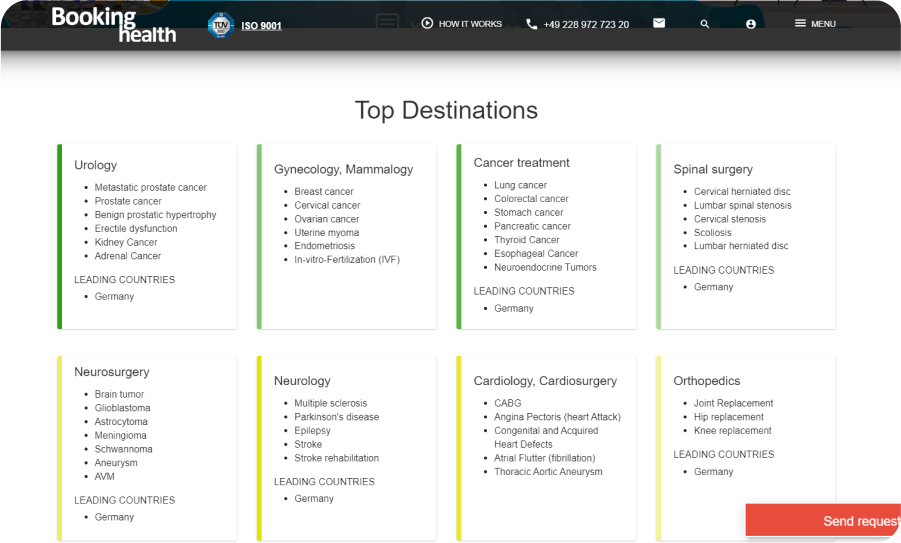Image resolution: width=901 pixels, height=543 pixels.
Task: Click the phone handset icon
Action: pos(532,24)
